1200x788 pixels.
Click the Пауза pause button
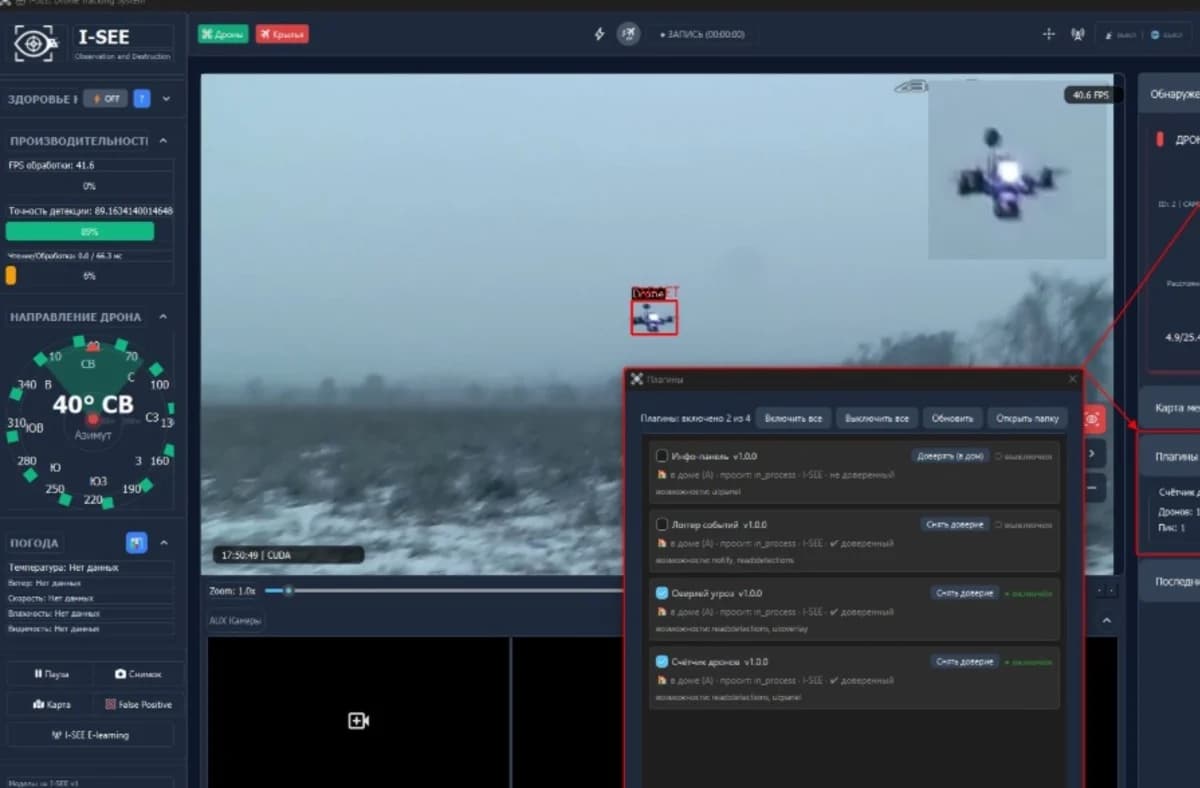click(52, 674)
